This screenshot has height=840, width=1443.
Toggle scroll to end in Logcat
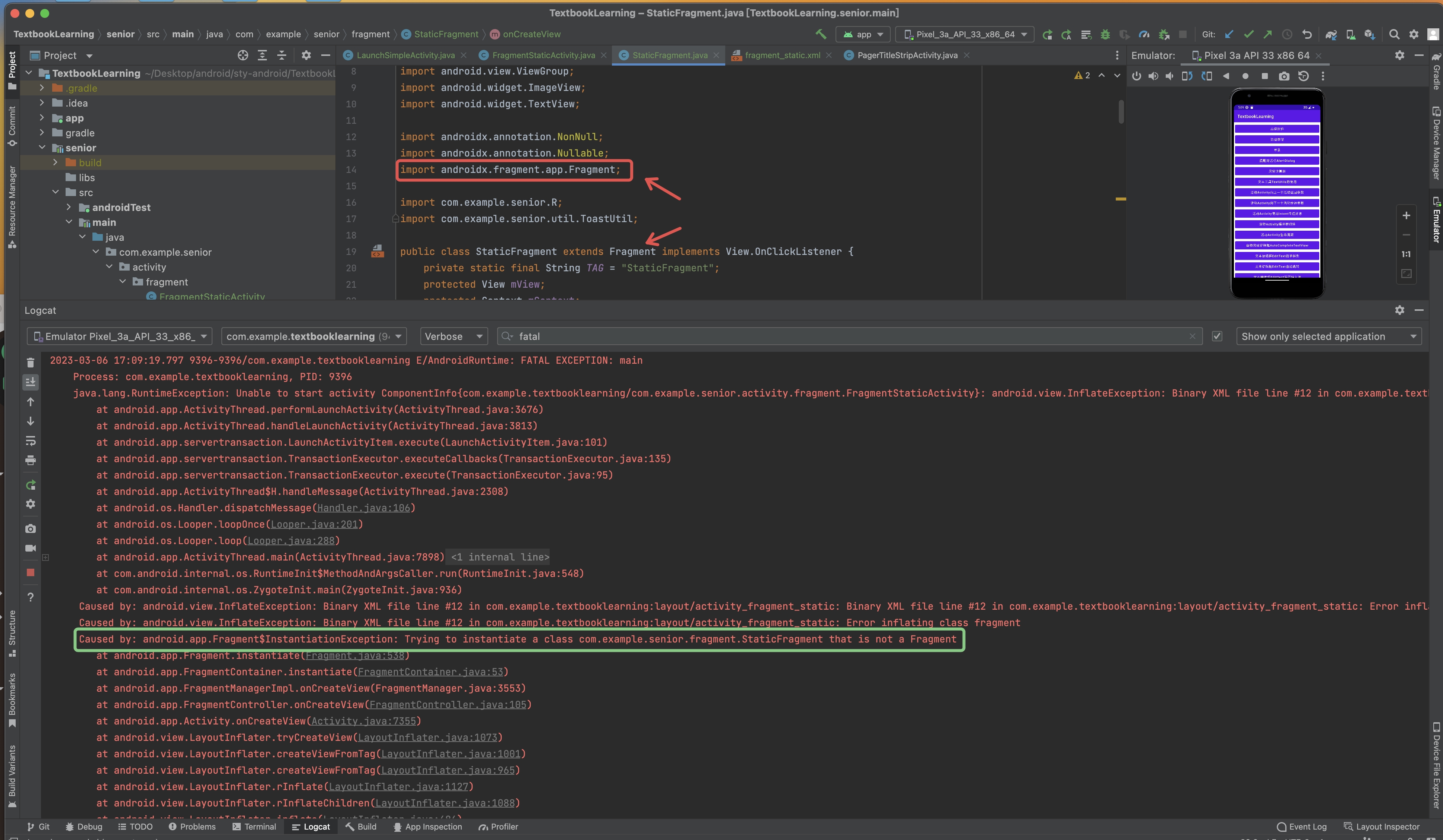(30, 382)
